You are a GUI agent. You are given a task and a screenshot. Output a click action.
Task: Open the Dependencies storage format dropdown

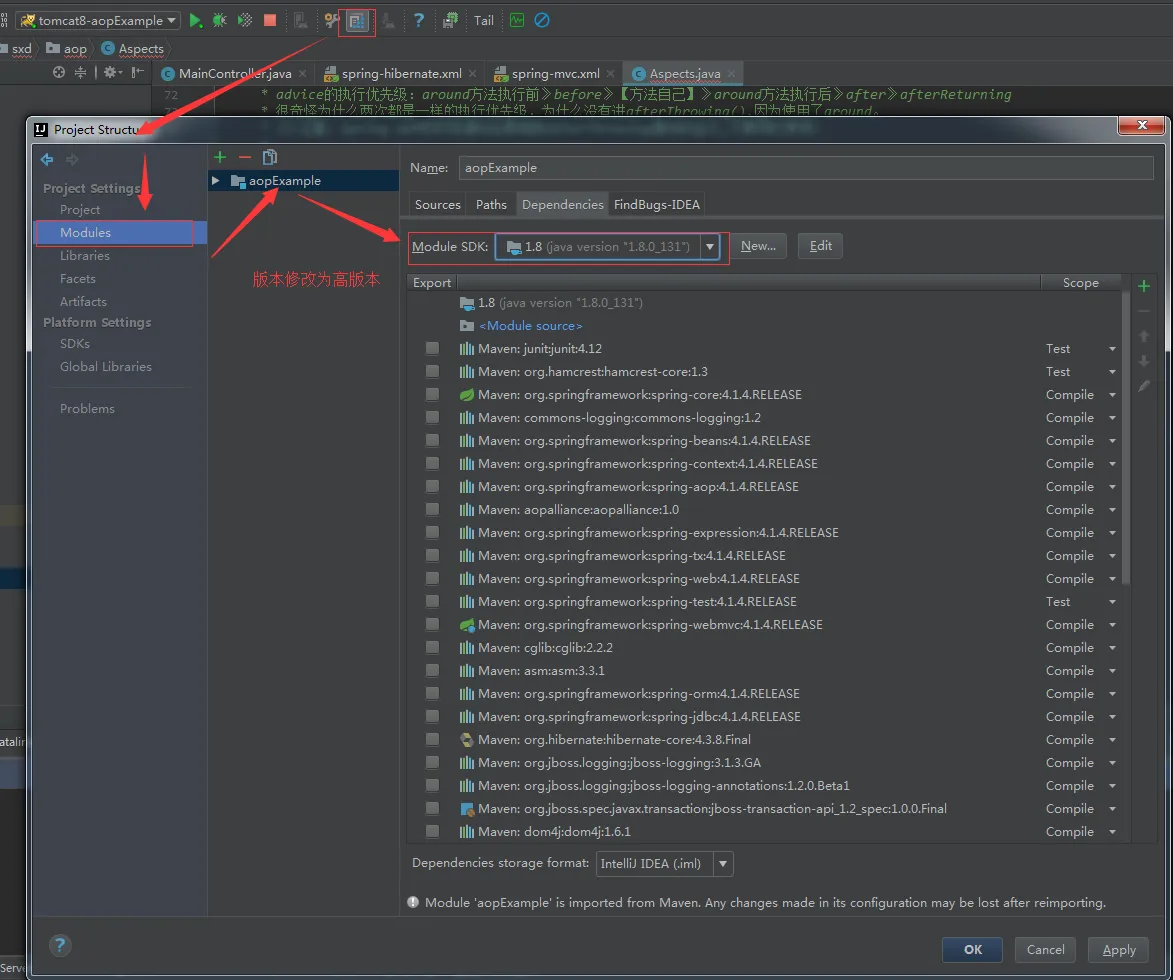(x=722, y=863)
